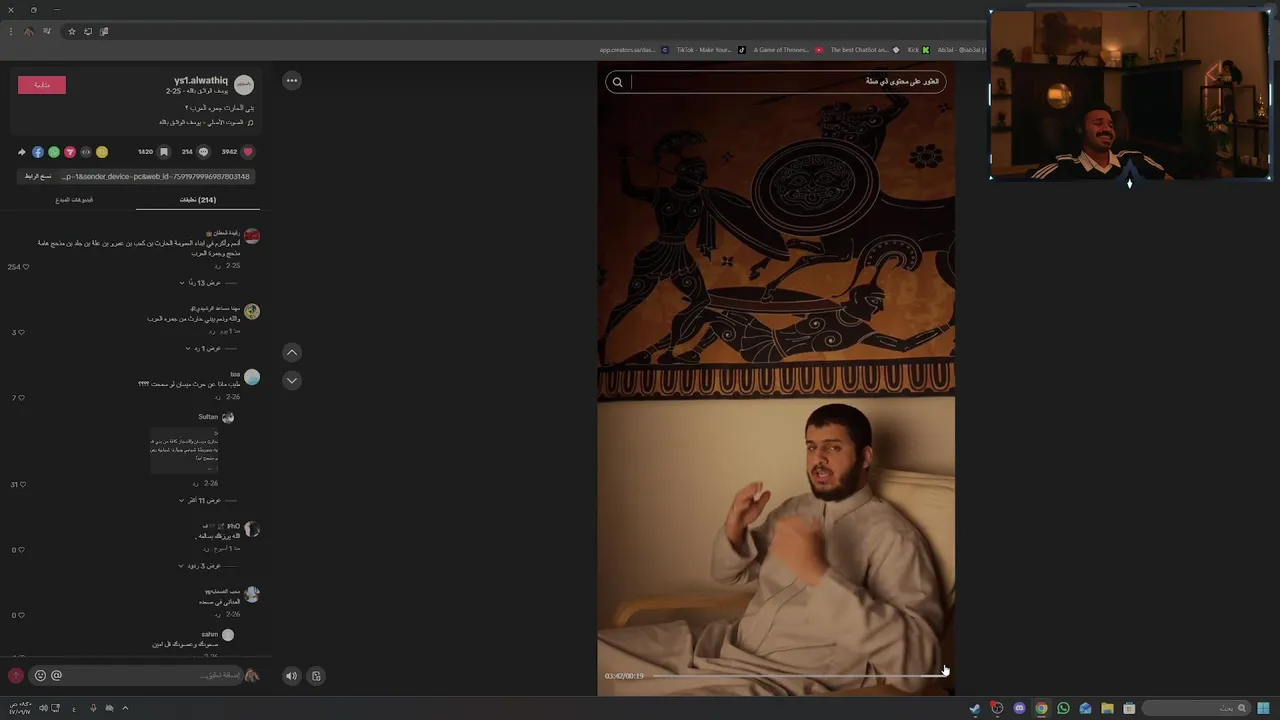This screenshot has height=720, width=1280.
Task: Like the comment with 3 likes
Action: coord(22,332)
